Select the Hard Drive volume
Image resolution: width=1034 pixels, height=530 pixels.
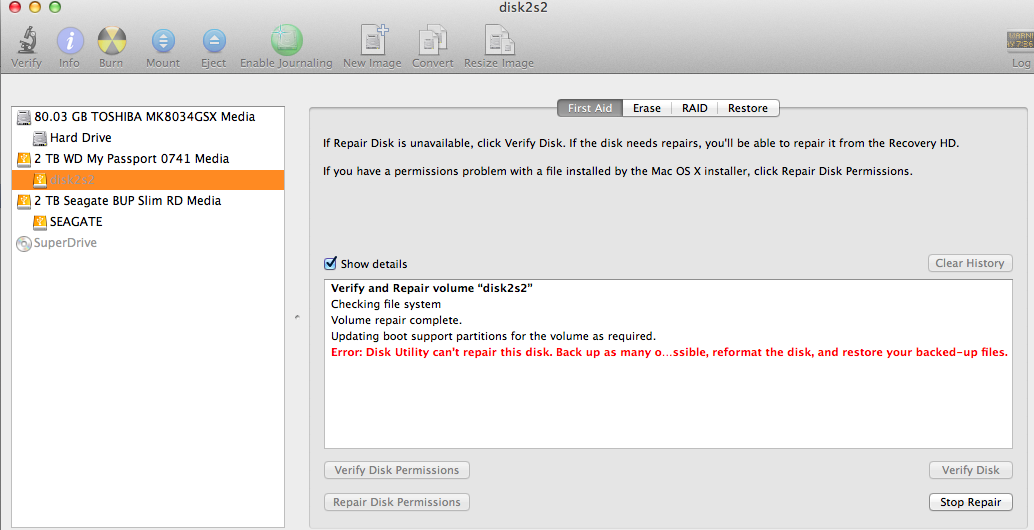[148, 138]
